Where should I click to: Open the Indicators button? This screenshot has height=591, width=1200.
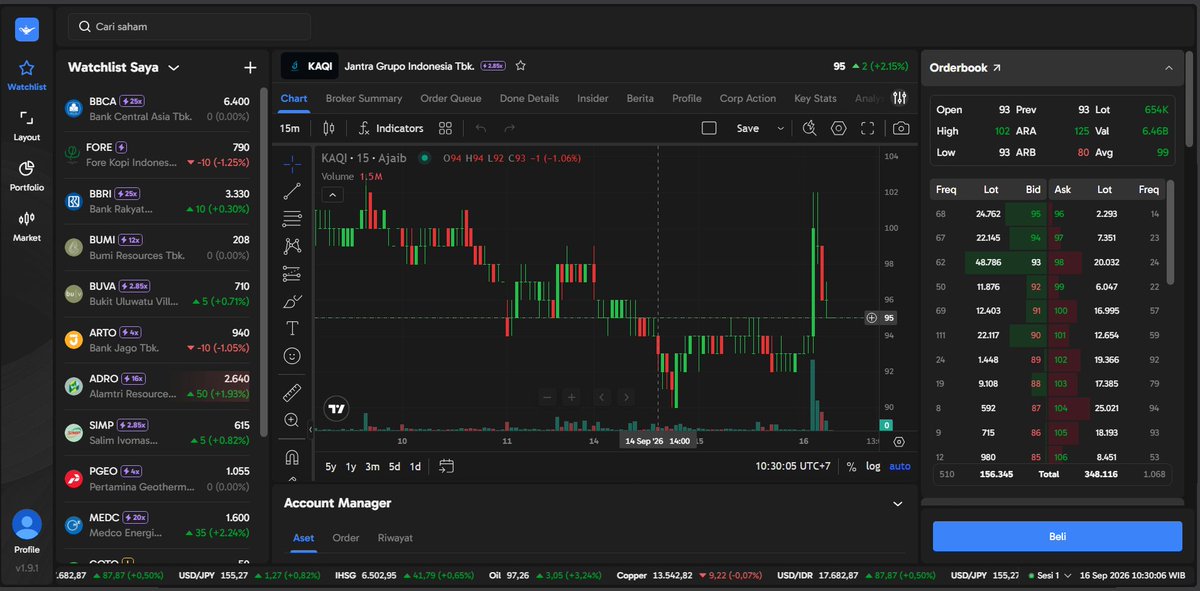click(391, 128)
